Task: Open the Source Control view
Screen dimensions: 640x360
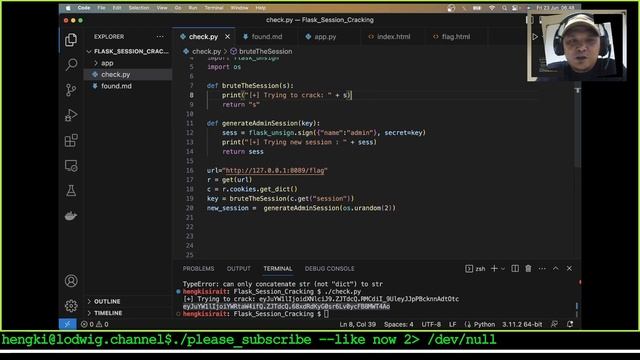Action: (x=71, y=90)
